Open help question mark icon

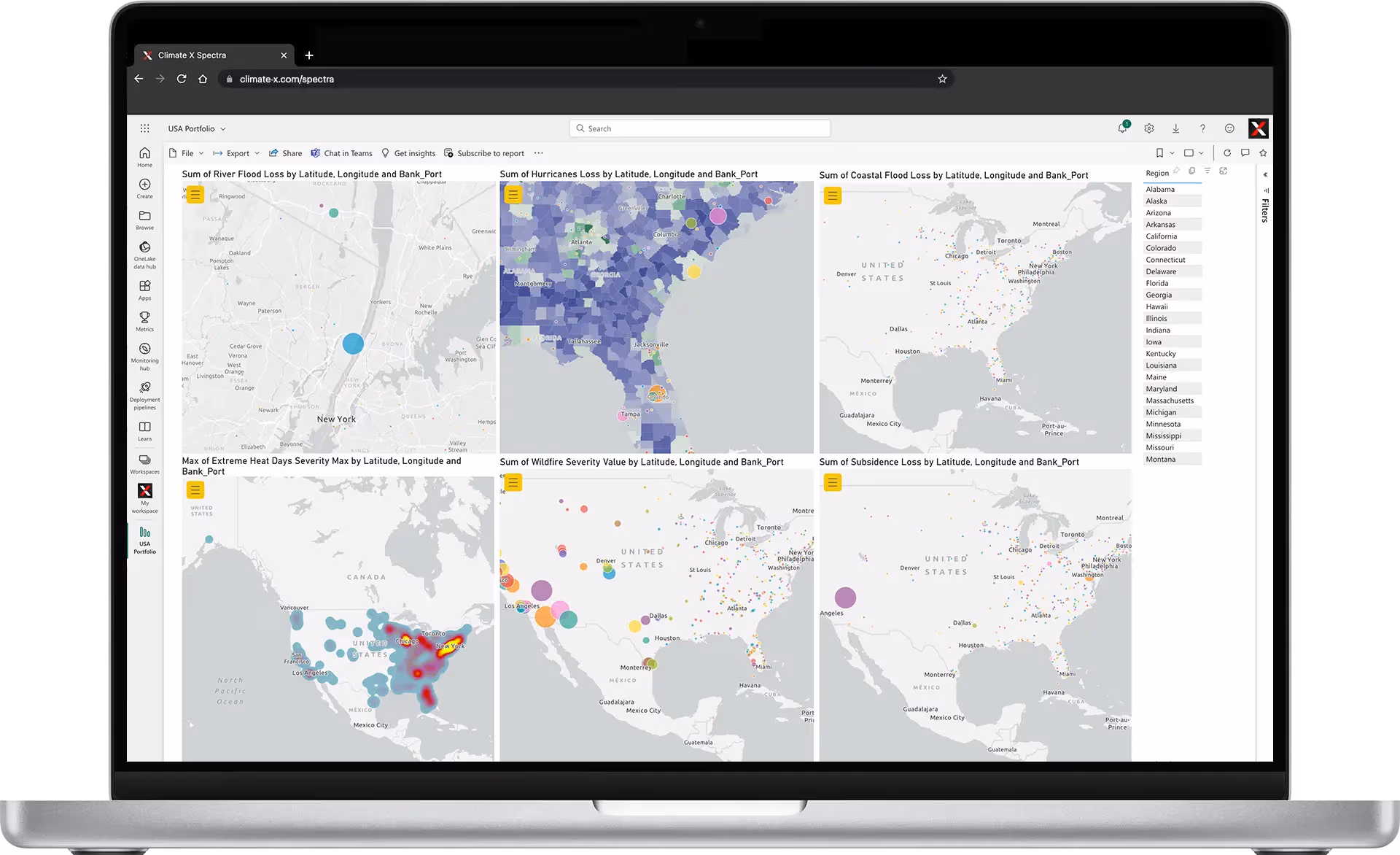[1202, 128]
